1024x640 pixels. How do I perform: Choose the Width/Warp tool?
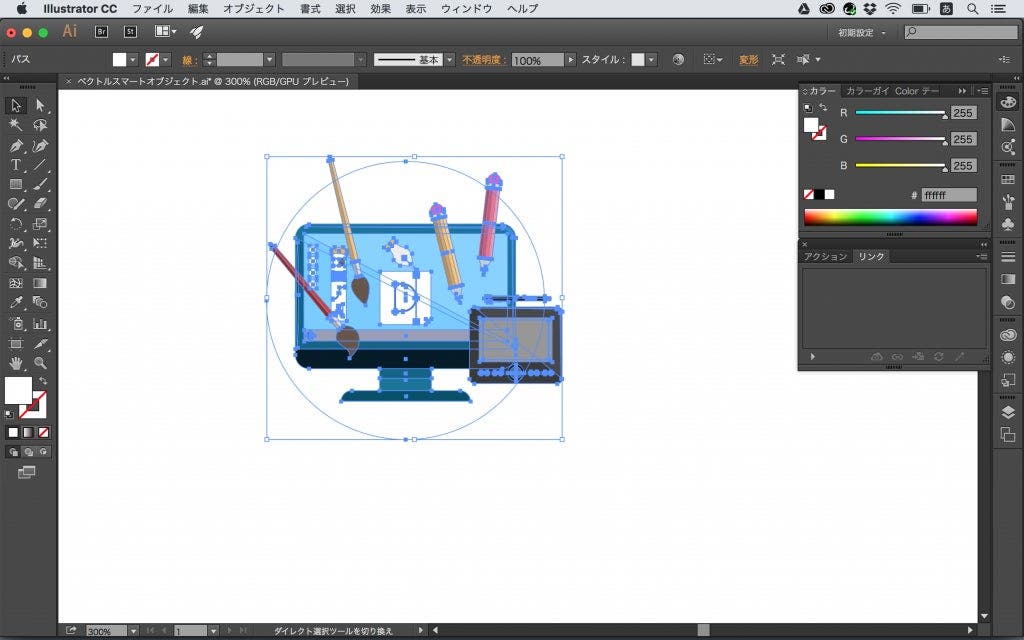click(x=16, y=244)
